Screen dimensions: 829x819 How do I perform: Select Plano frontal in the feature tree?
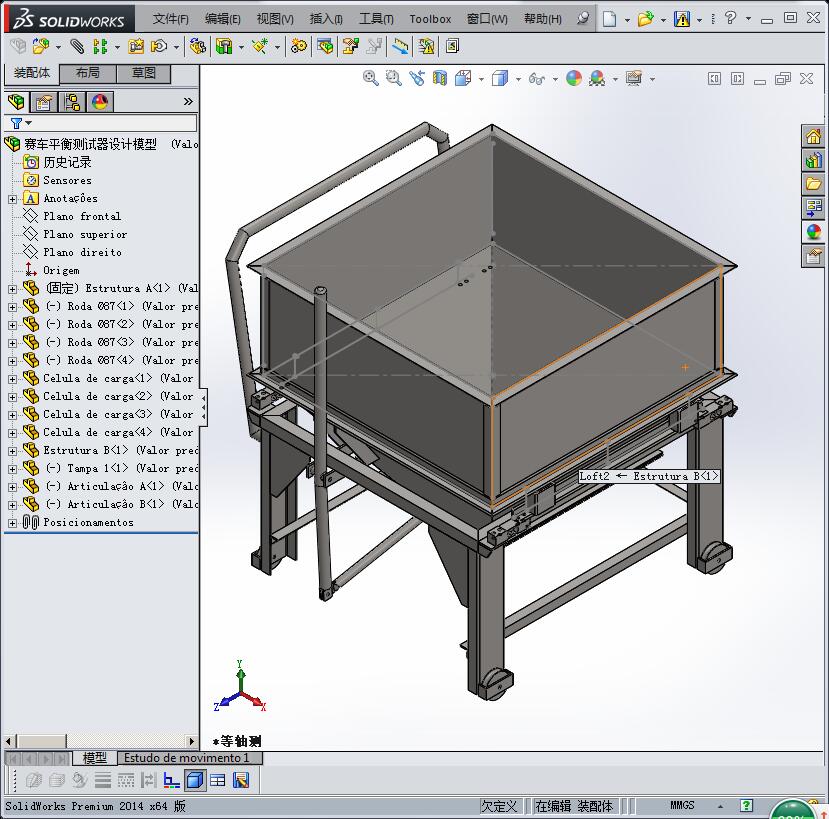click(x=82, y=216)
